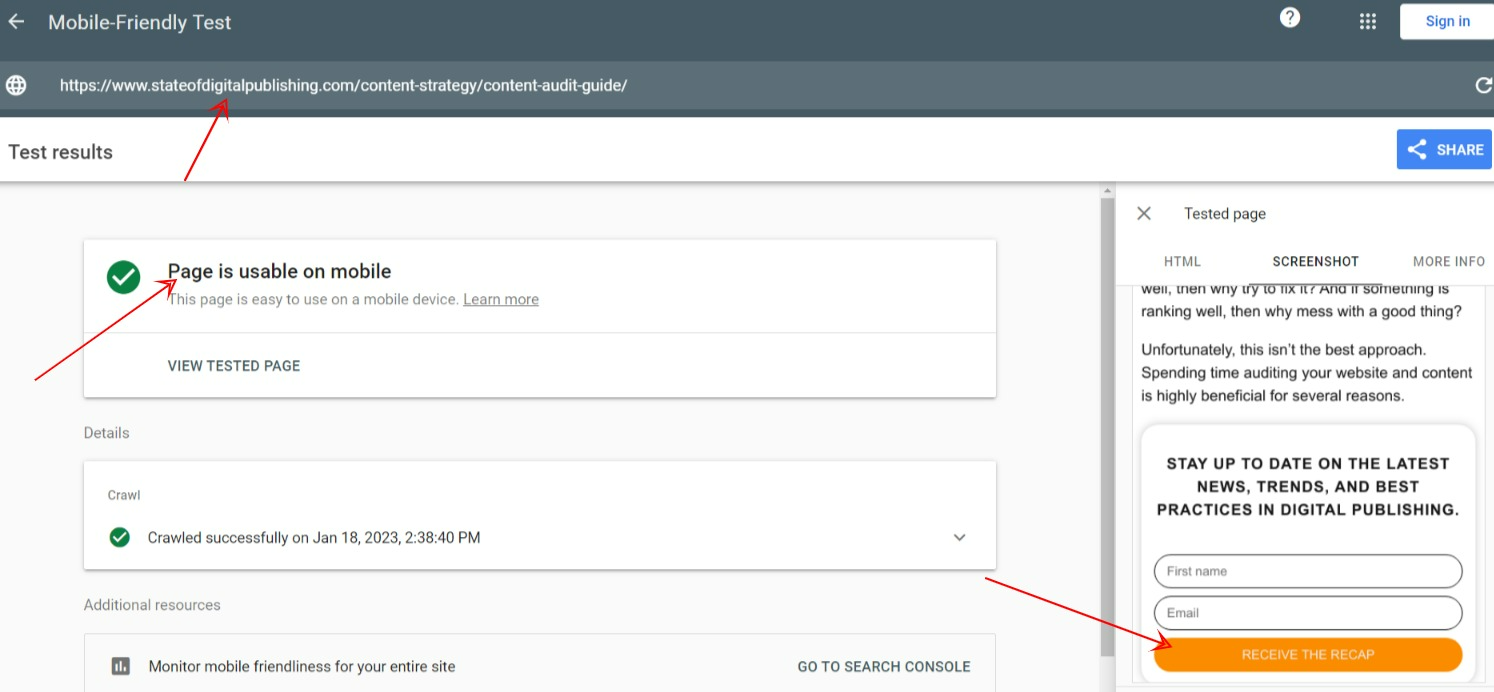The height and width of the screenshot is (692, 1494).
Task: Open the help question mark icon
Action: click(x=1290, y=18)
